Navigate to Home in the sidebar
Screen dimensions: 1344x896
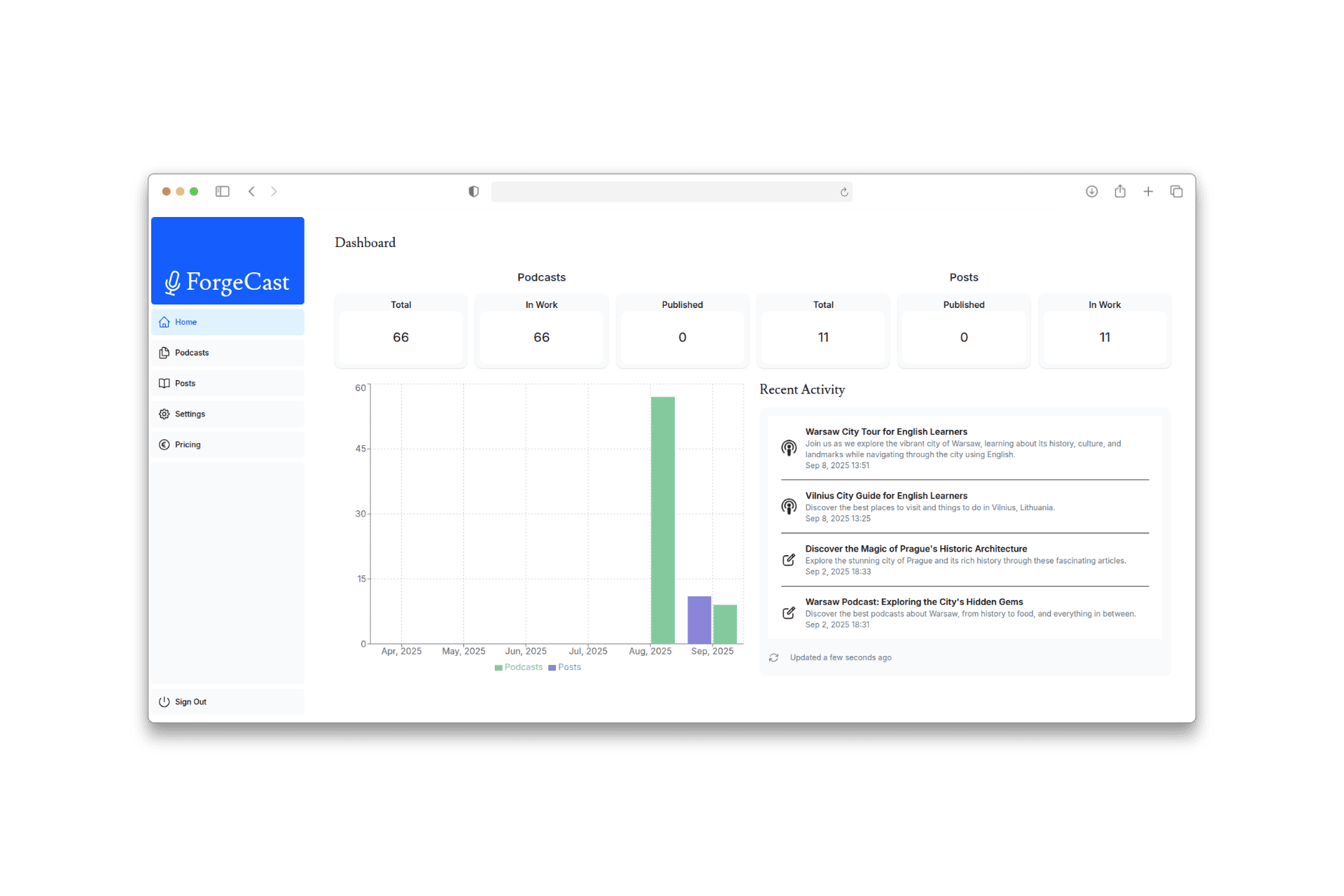click(185, 322)
